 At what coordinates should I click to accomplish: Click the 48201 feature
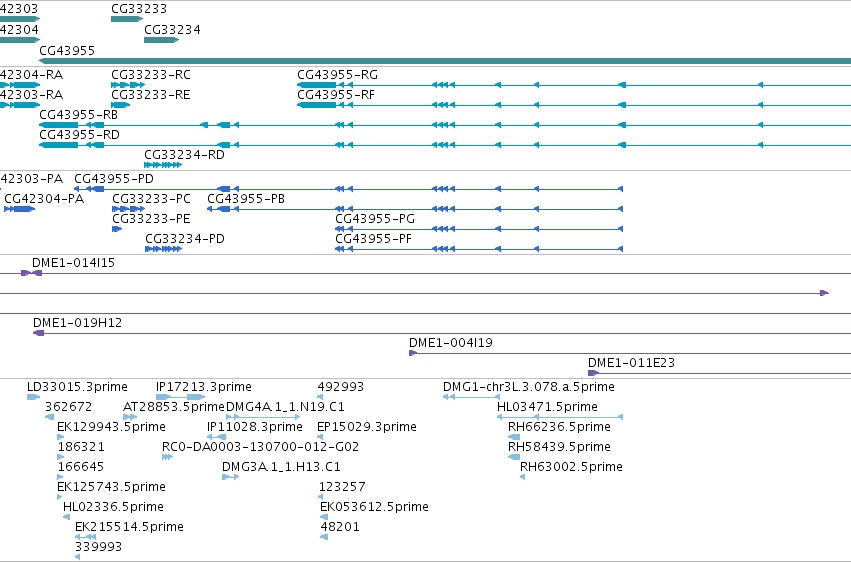pyautogui.click(x=324, y=538)
